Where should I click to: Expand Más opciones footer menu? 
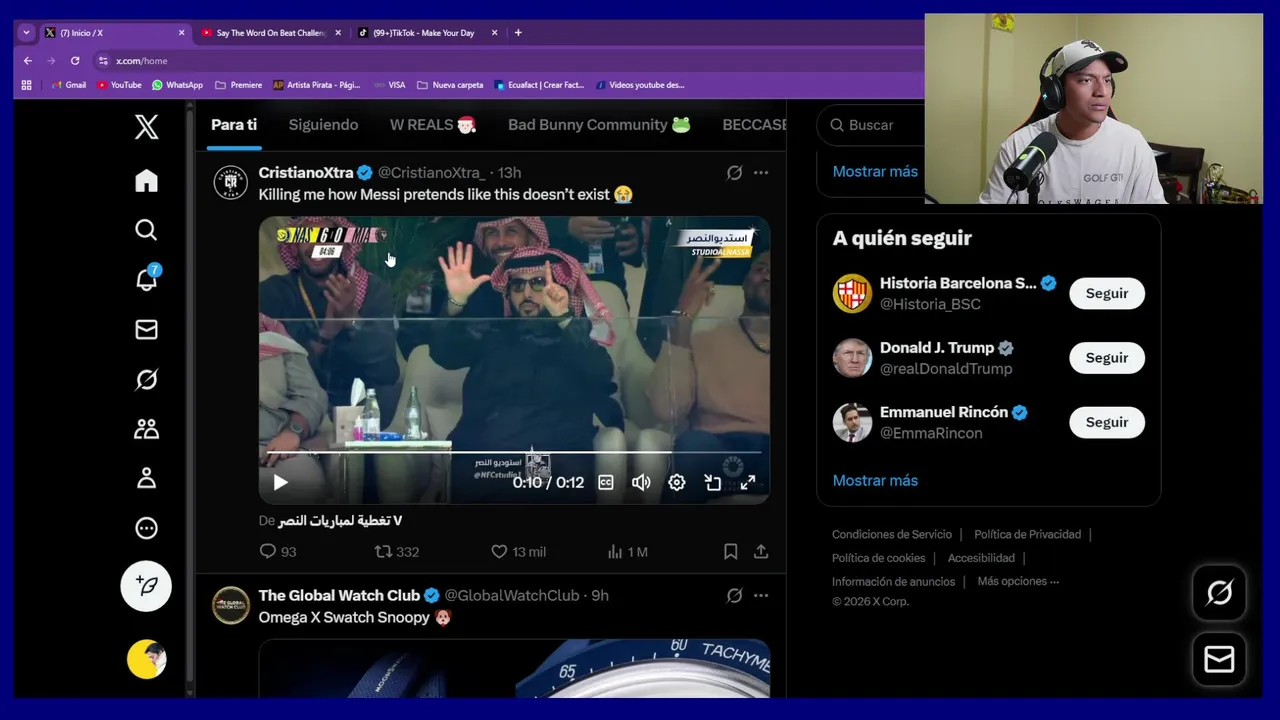coord(1018,582)
